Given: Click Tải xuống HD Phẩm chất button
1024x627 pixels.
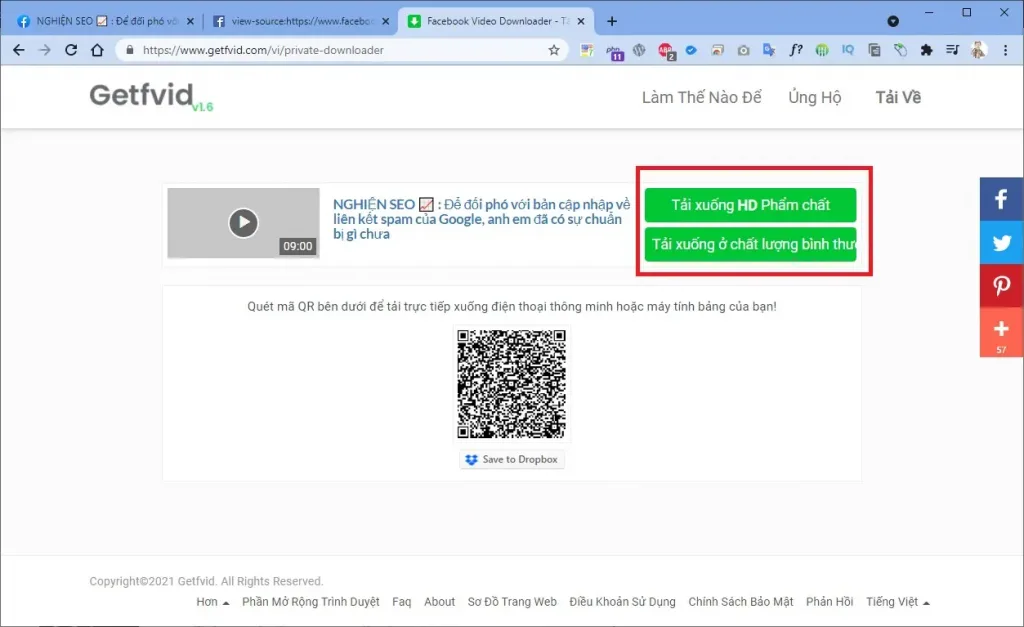Looking at the screenshot, I should coord(750,205).
